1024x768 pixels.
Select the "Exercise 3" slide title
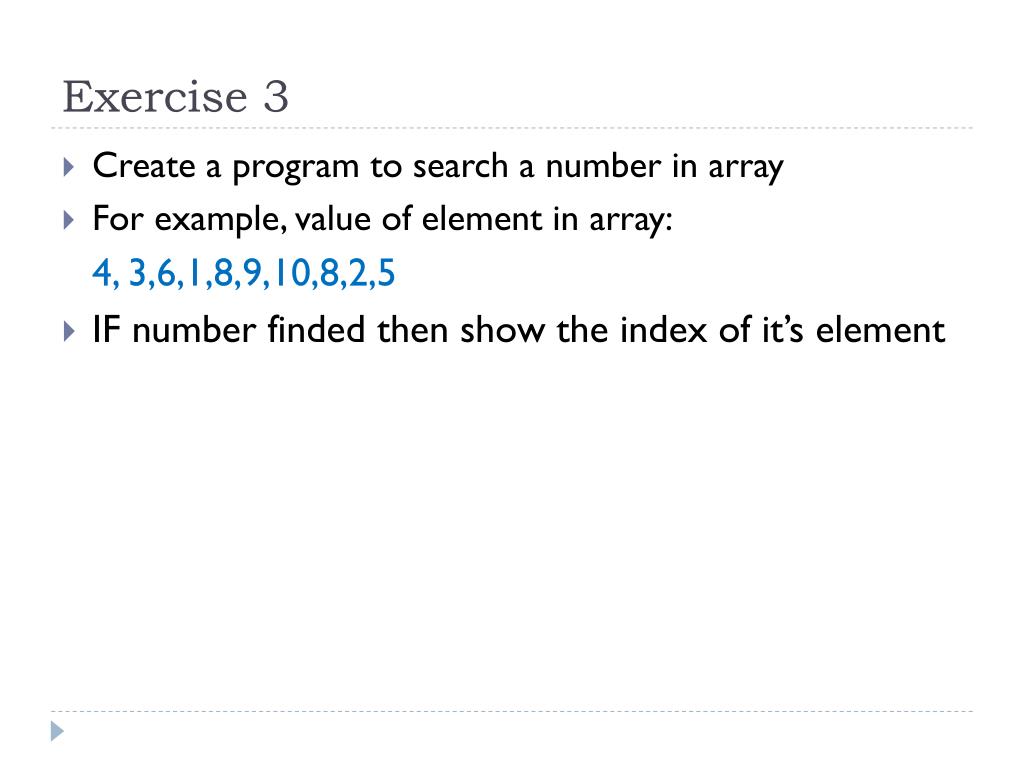175,97
